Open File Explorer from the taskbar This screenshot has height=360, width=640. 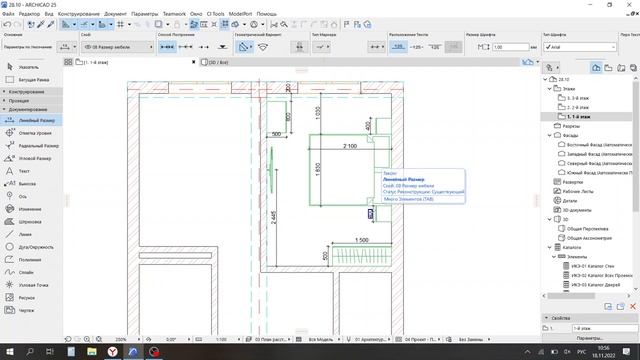pos(91,351)
